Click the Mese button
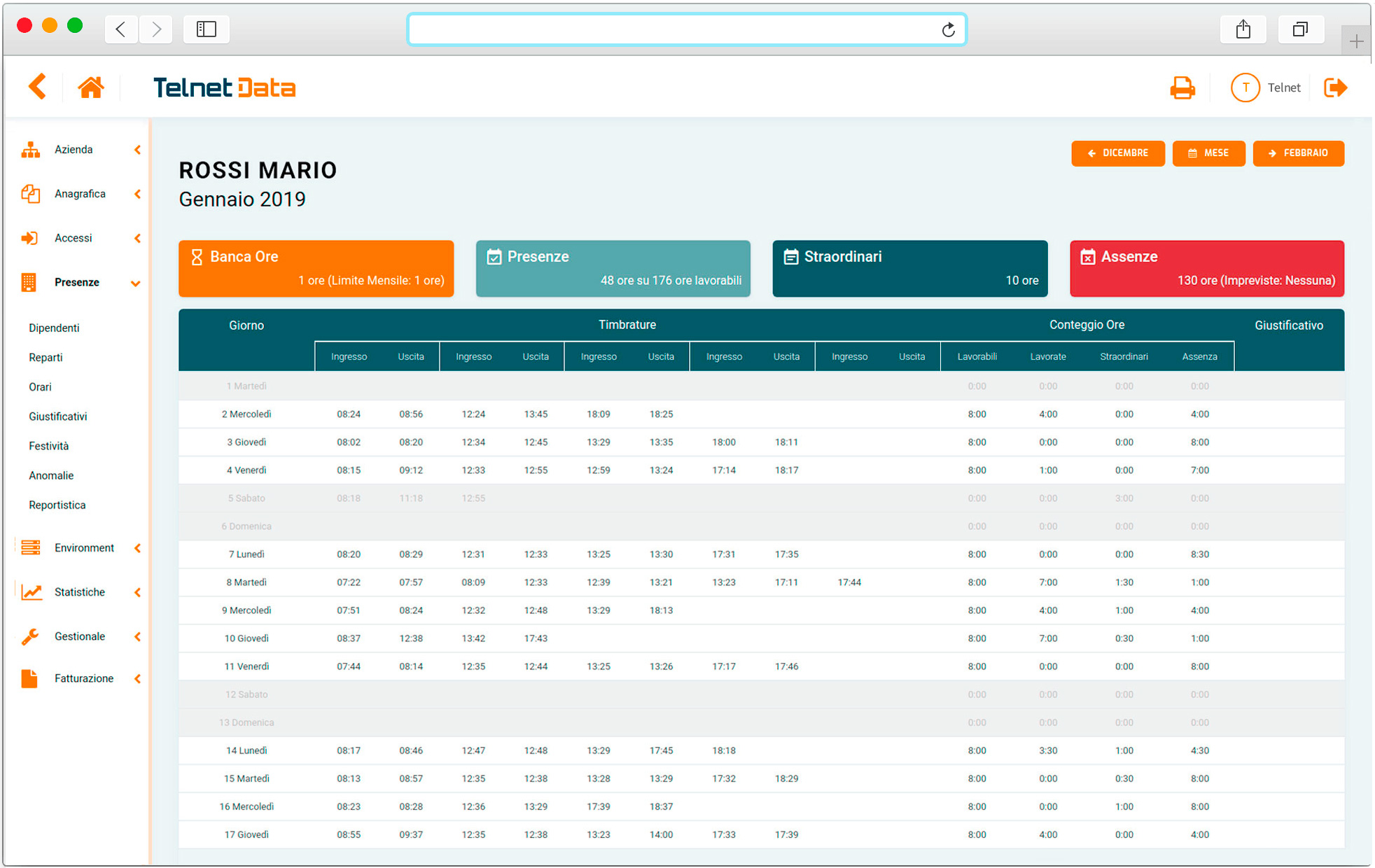 pos(1209,153)
